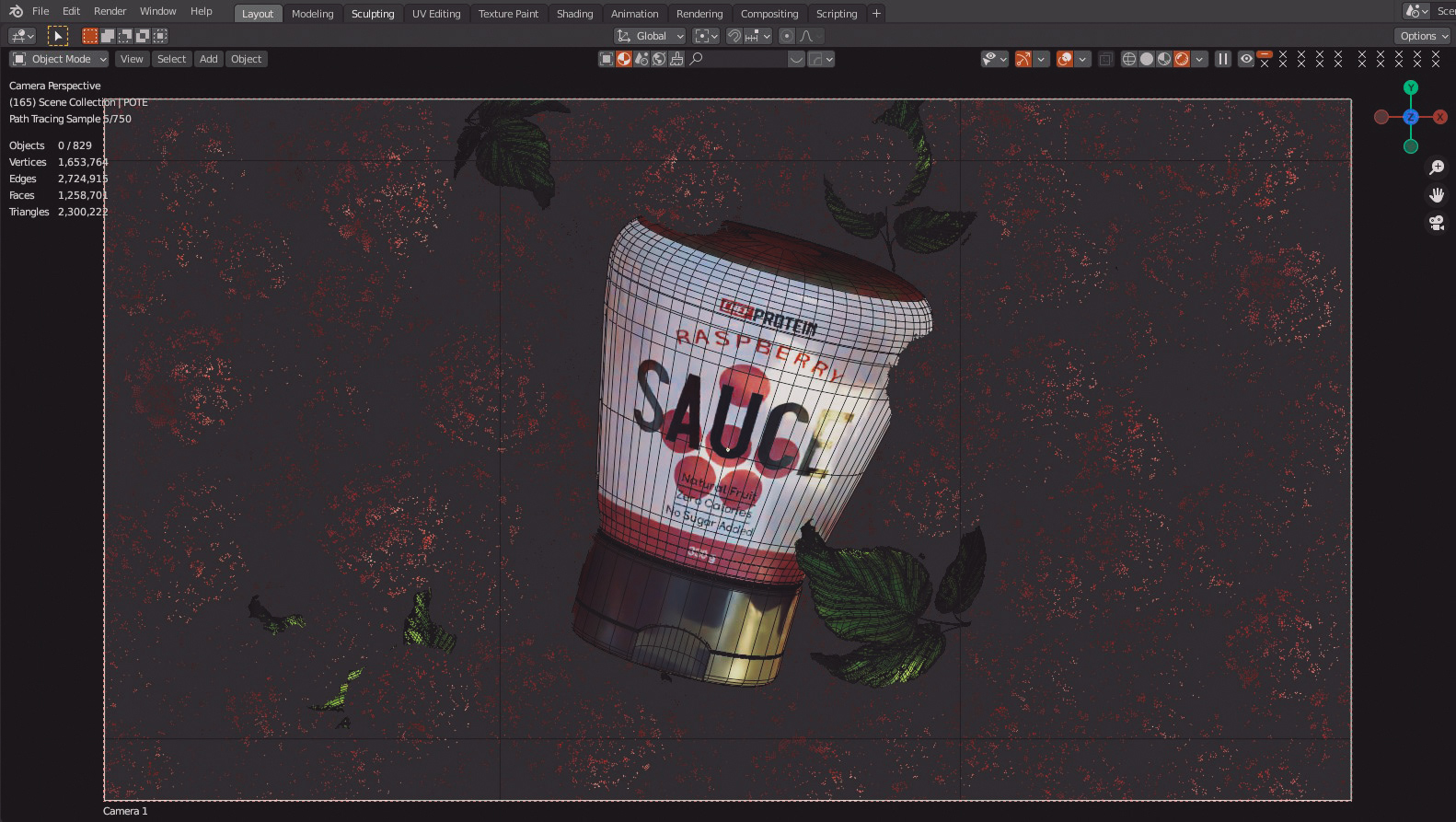Open the snapping options dropdown
The height and width of the screenshot is (822, 1456).
757,36
